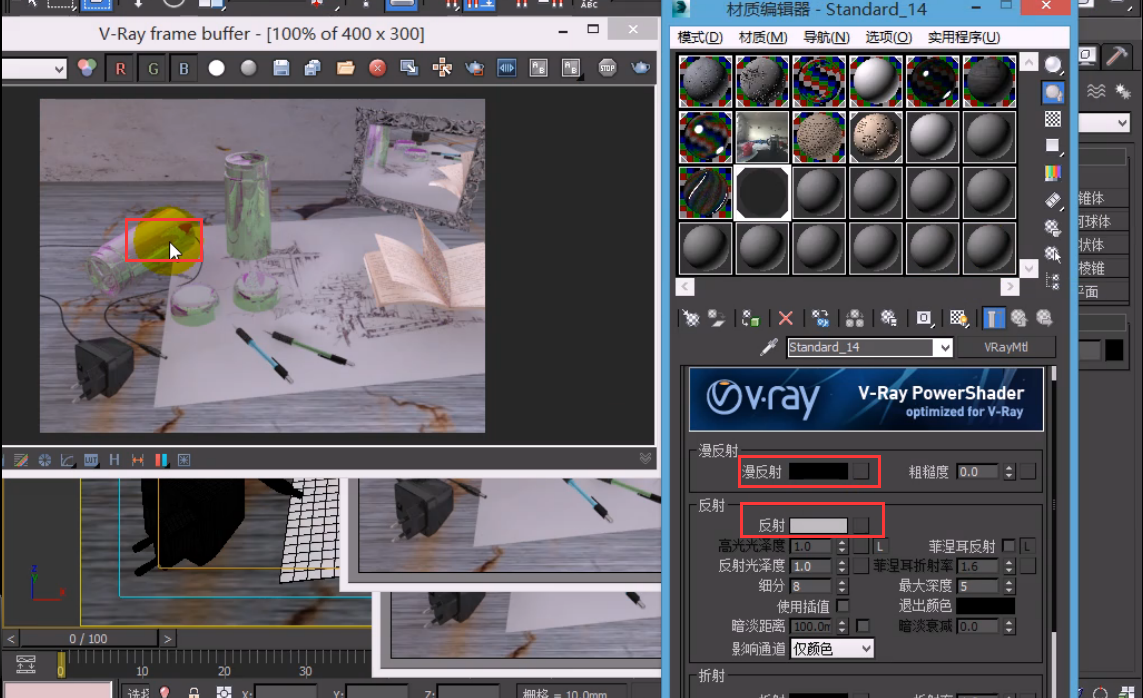Pick material from object using eyedropper
1143x698 pixels.
[767, 347]
